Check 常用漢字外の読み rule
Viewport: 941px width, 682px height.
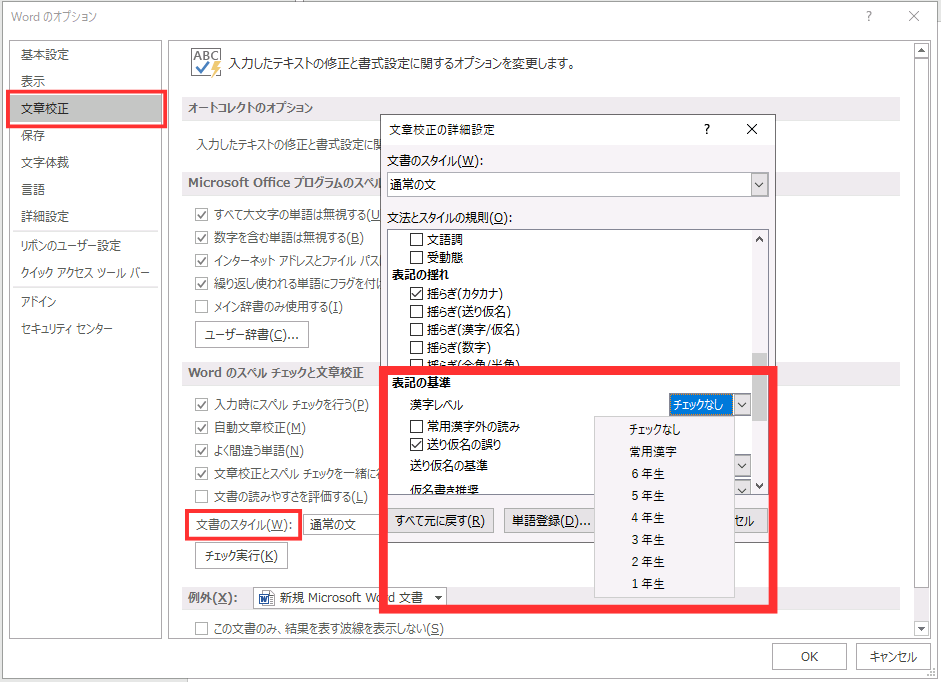tap(416, 426)
